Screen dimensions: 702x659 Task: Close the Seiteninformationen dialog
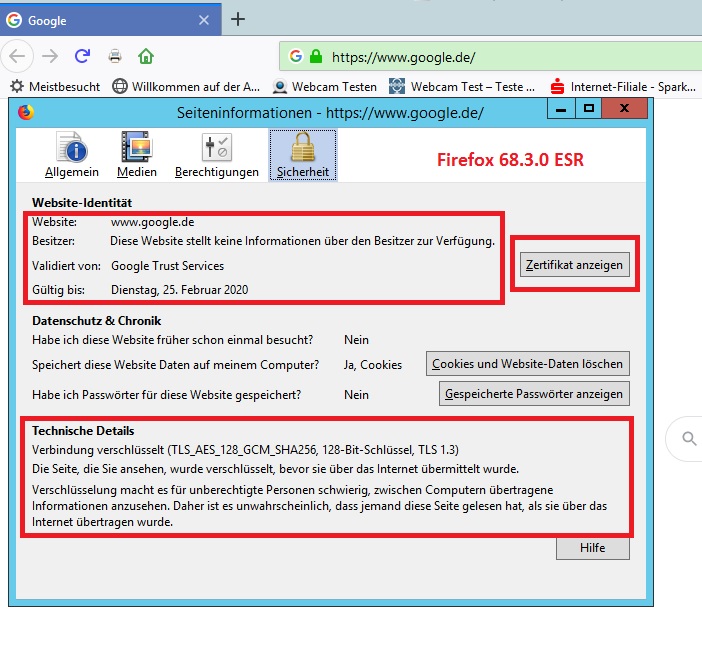[x=625, y=108]
